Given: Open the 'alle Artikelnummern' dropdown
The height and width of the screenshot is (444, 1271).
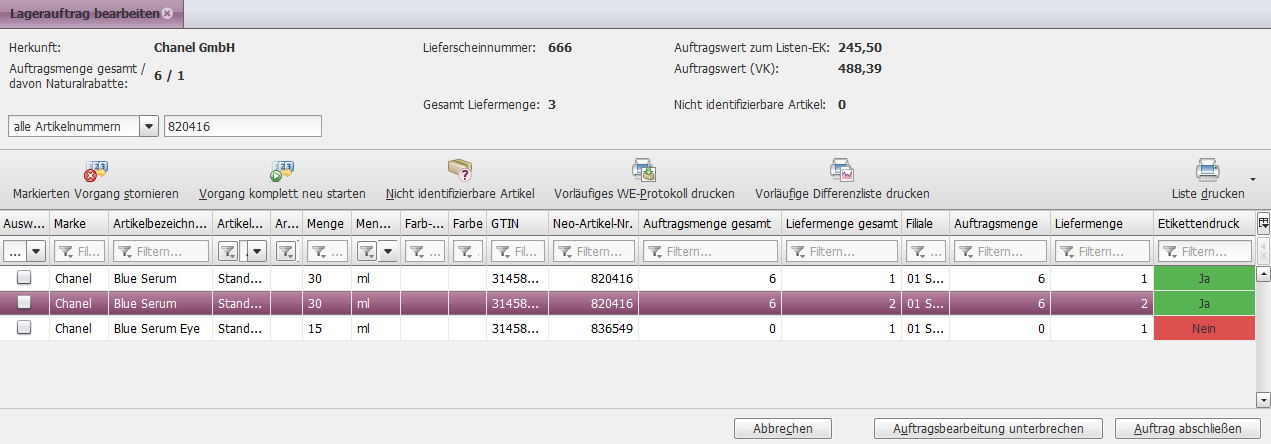Looking at the screenshot, I should pos(149,126).
